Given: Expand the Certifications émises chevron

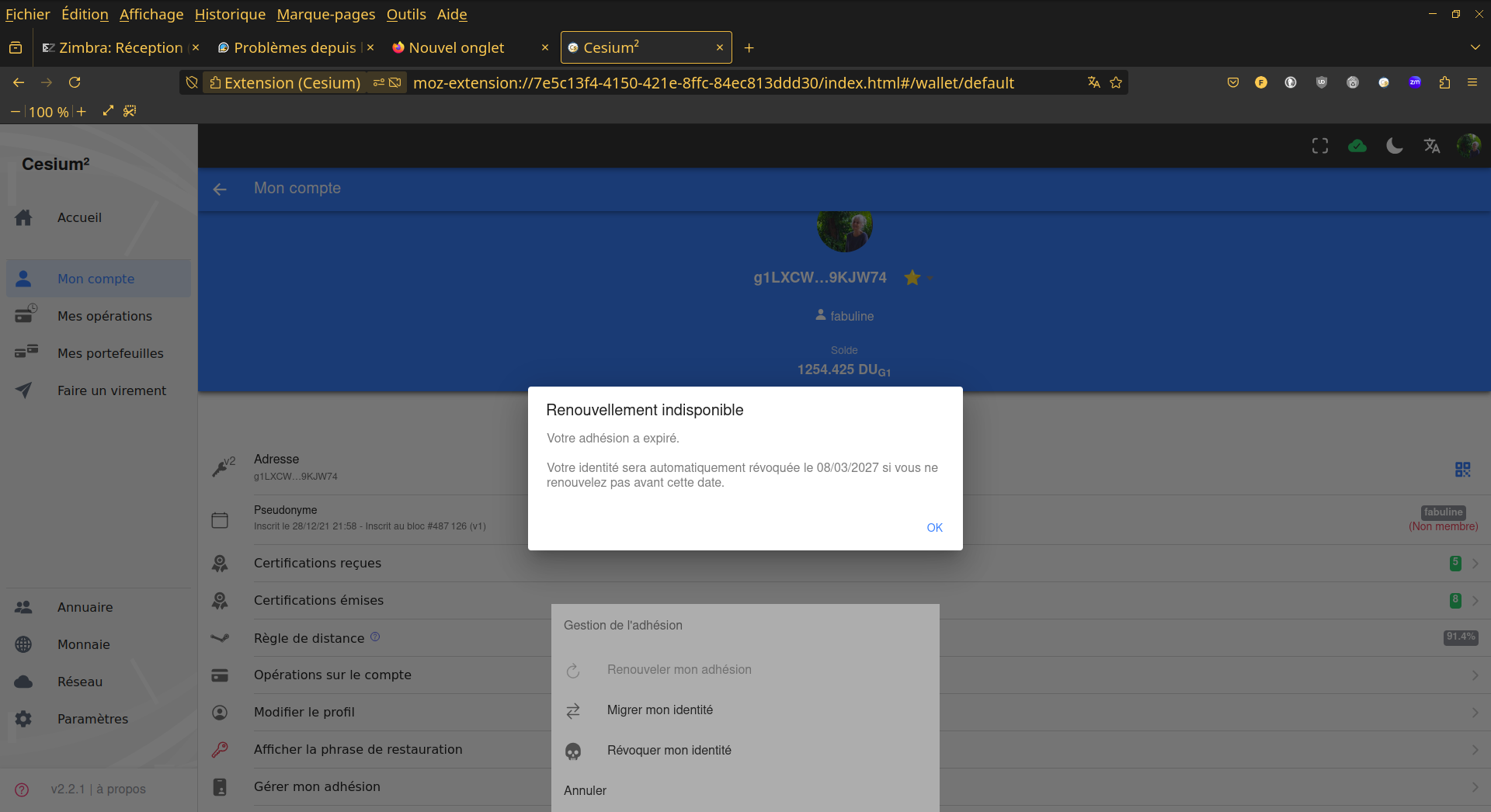Looking at the screenshot, I should pyautogui.click(x=1475, y=601).
